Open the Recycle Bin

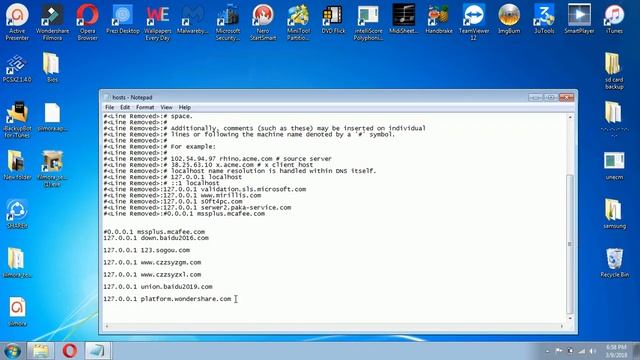coord(614,263)
